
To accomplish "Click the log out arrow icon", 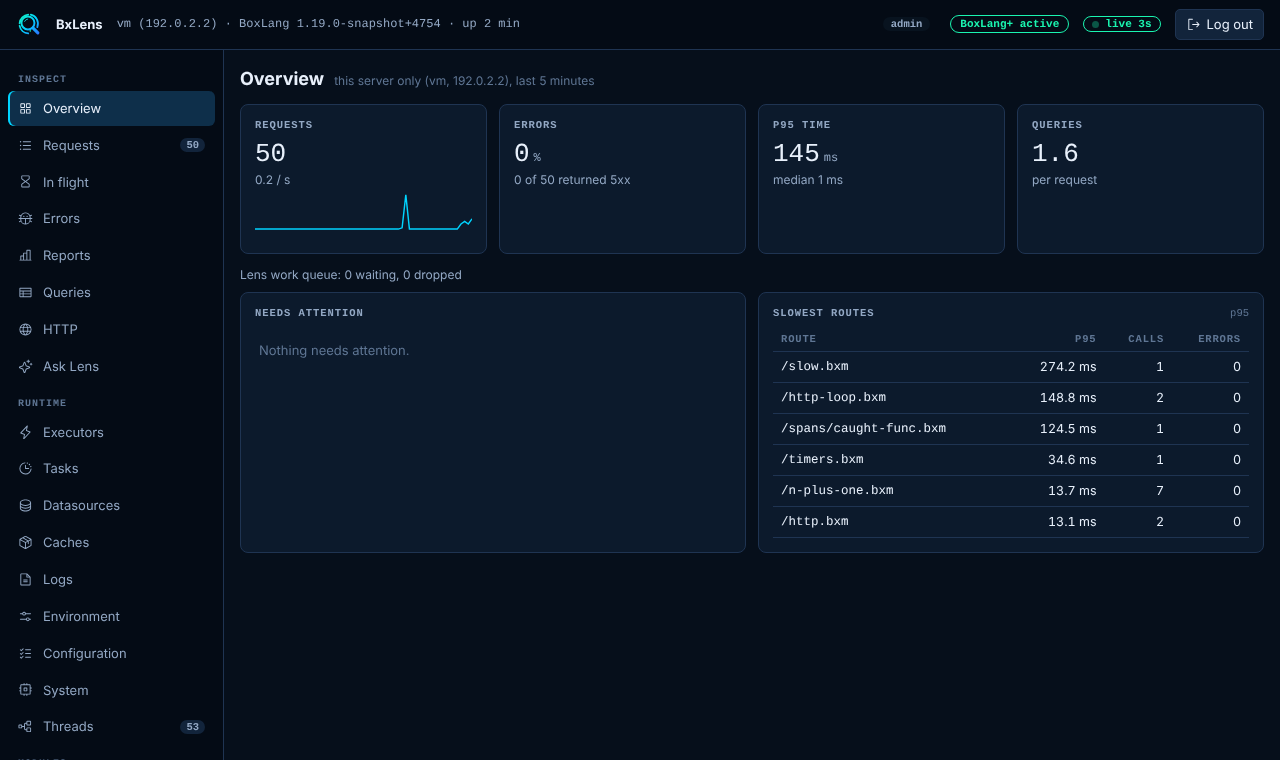I will [1193, 24].
